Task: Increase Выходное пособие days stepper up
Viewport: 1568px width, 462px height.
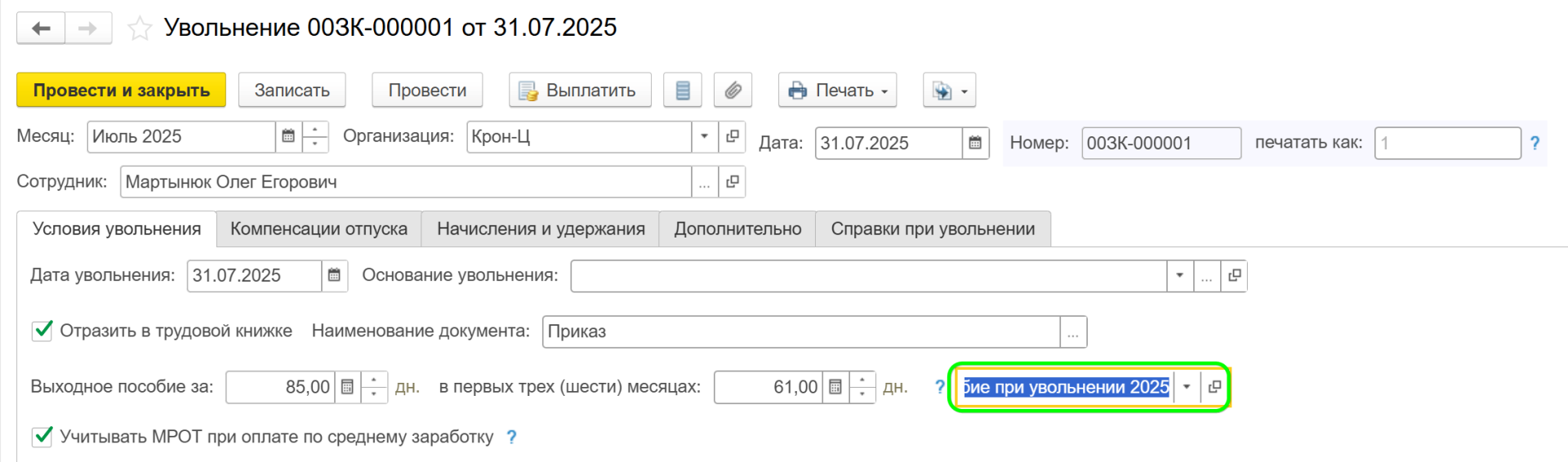Action: [x=374, y=380]
